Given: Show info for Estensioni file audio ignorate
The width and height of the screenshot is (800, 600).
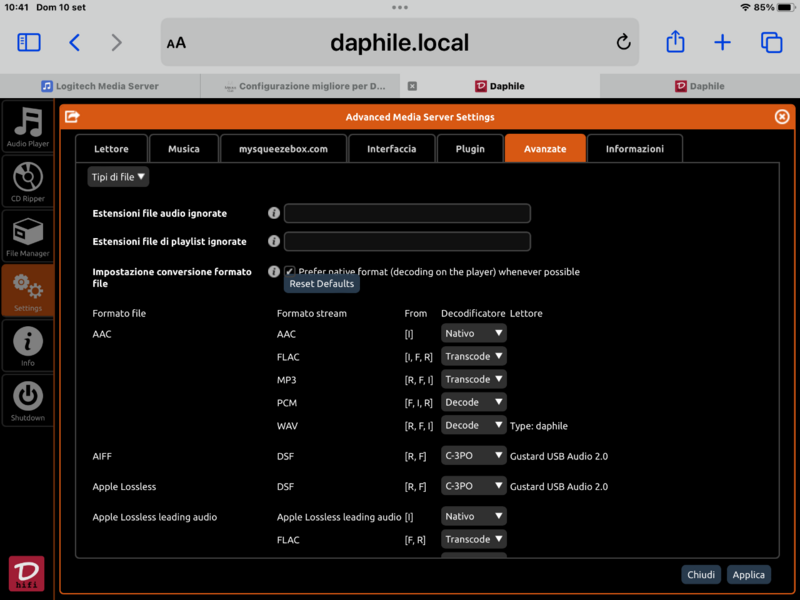Looking at the screenshot, I should tap(273, 213).
